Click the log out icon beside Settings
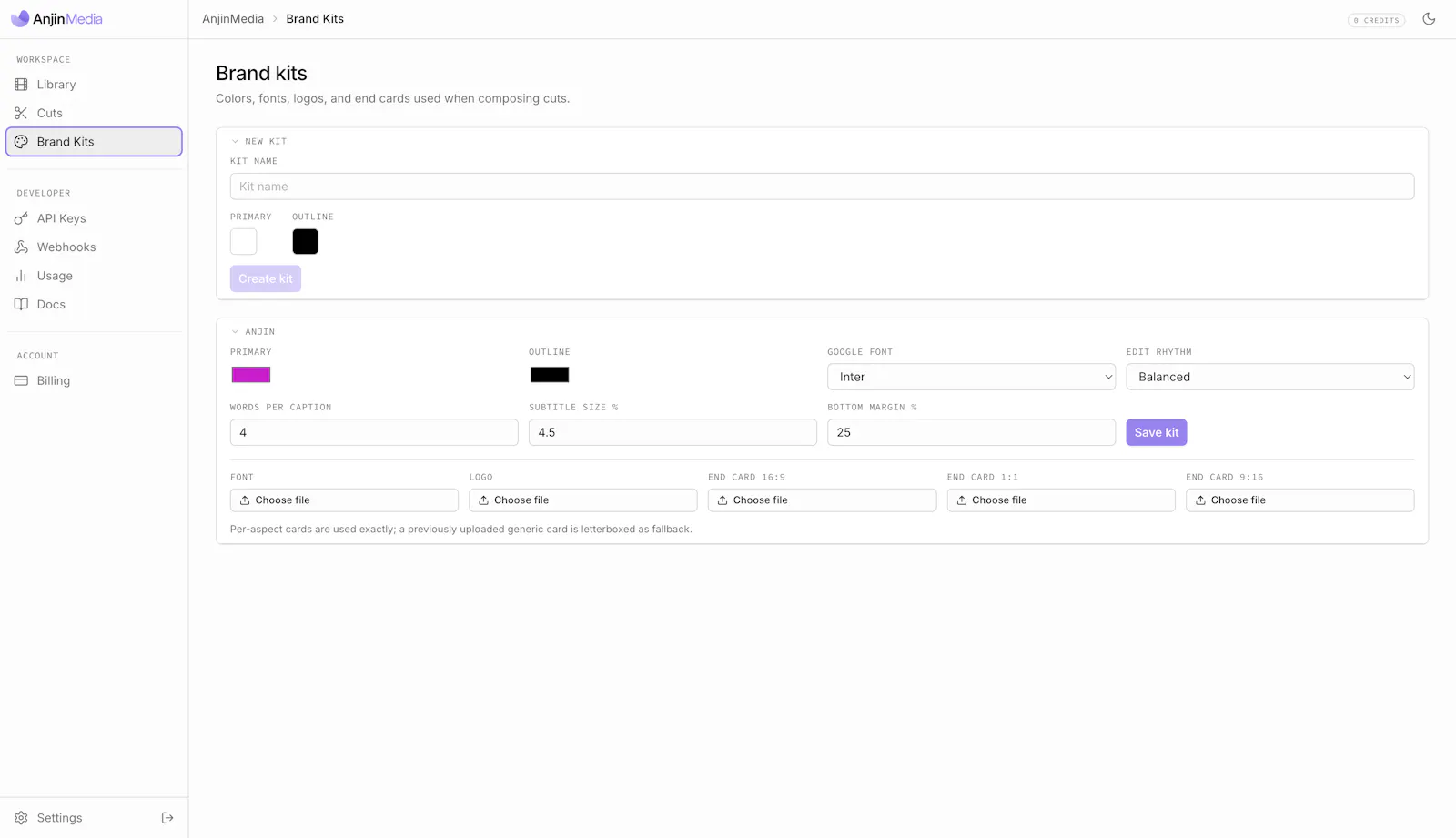Screen dimensions: 1456x838 click(x=167, y=818)
